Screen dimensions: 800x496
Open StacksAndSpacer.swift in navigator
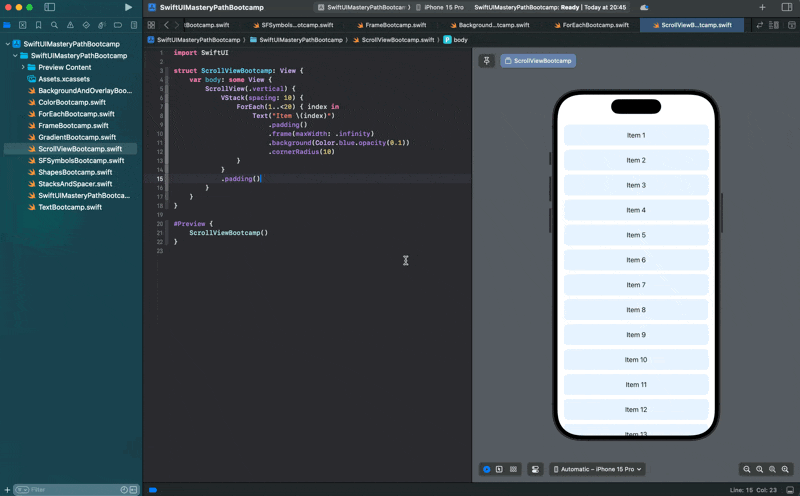tap(75, 184)
